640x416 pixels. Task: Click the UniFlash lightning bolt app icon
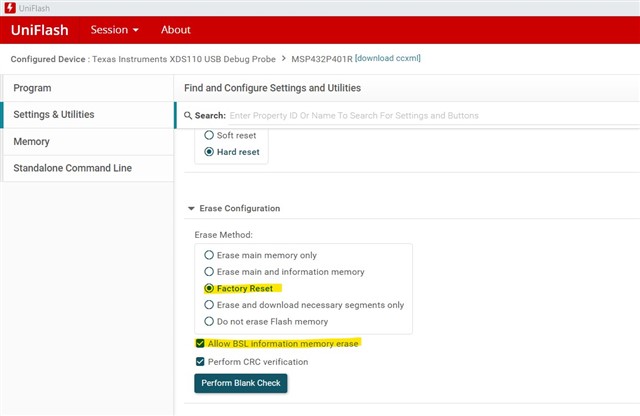[x=10, y=8]
